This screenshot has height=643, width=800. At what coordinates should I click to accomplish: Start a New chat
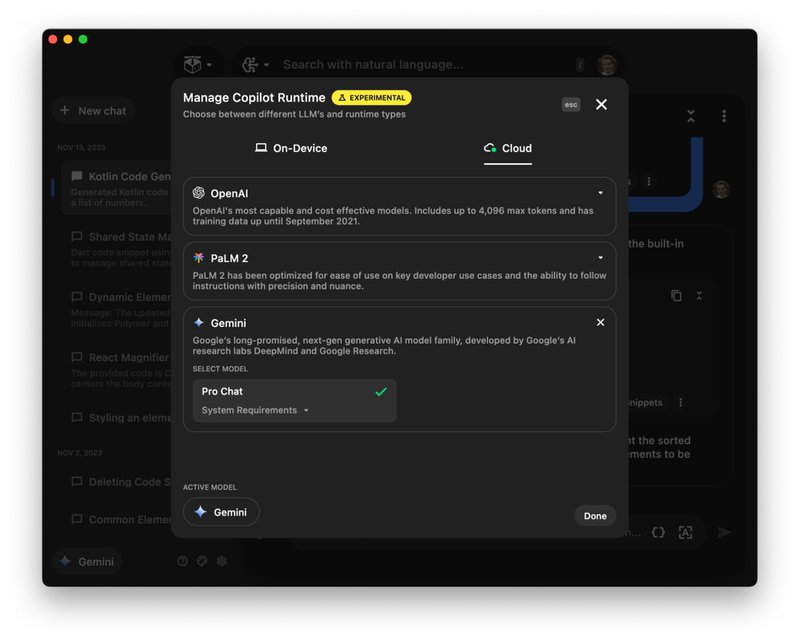pos(93,111)
